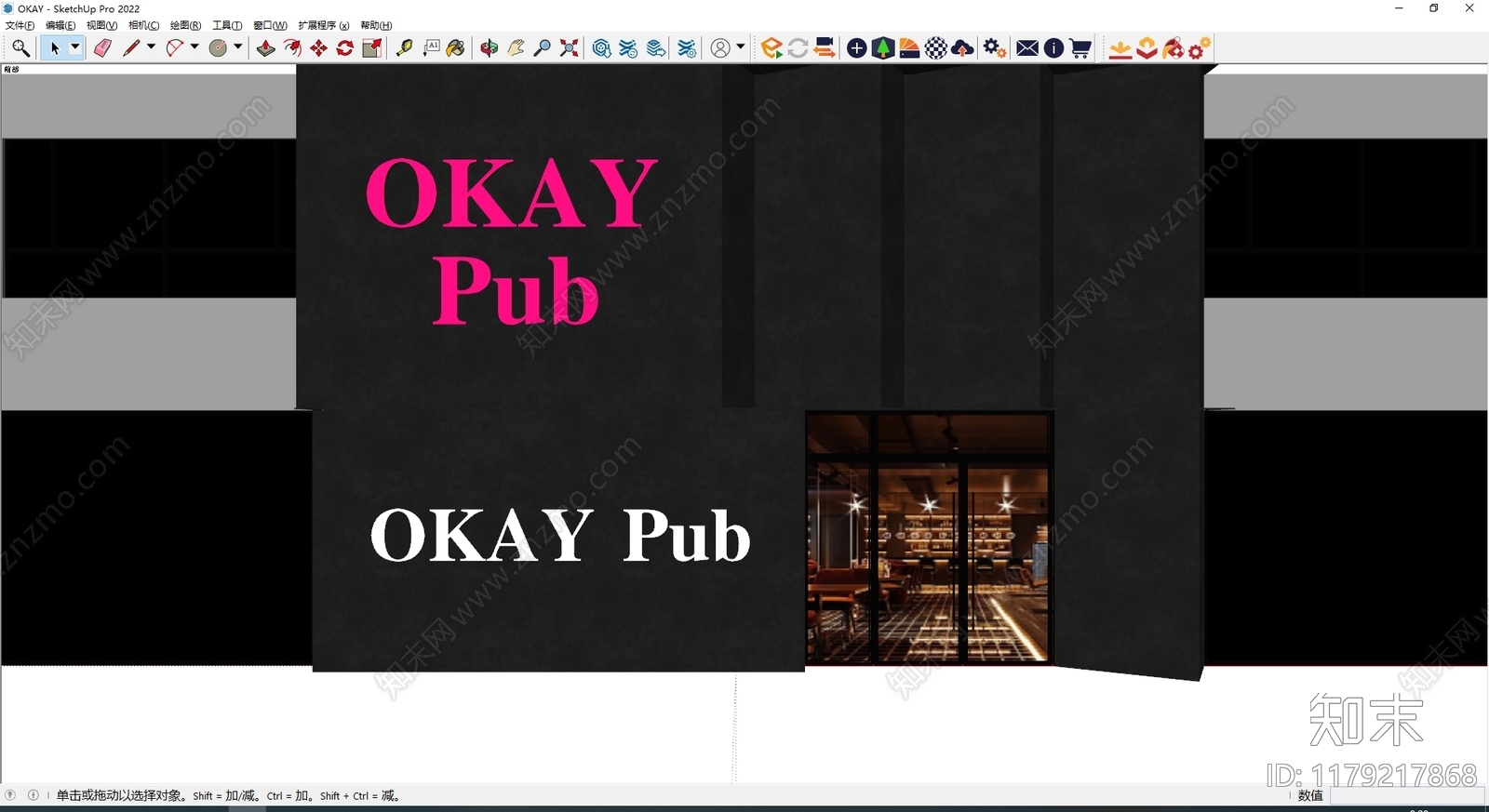Click the status bar info circle icon

34,795
